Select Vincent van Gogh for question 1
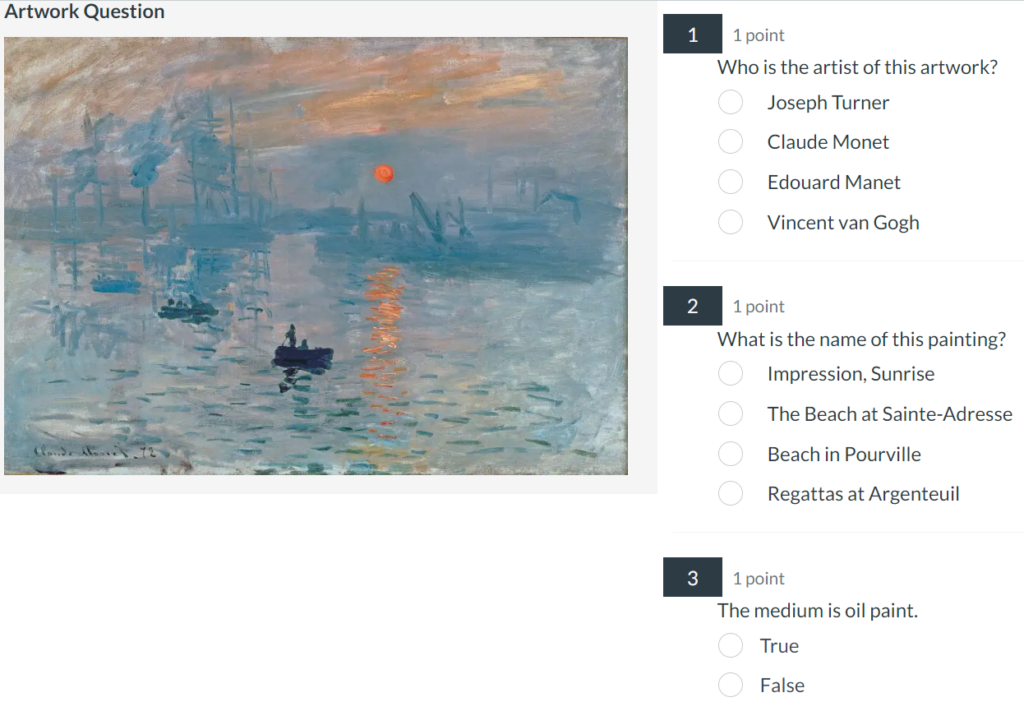This screenshot has height=702, width=1024. click(730, 222)
